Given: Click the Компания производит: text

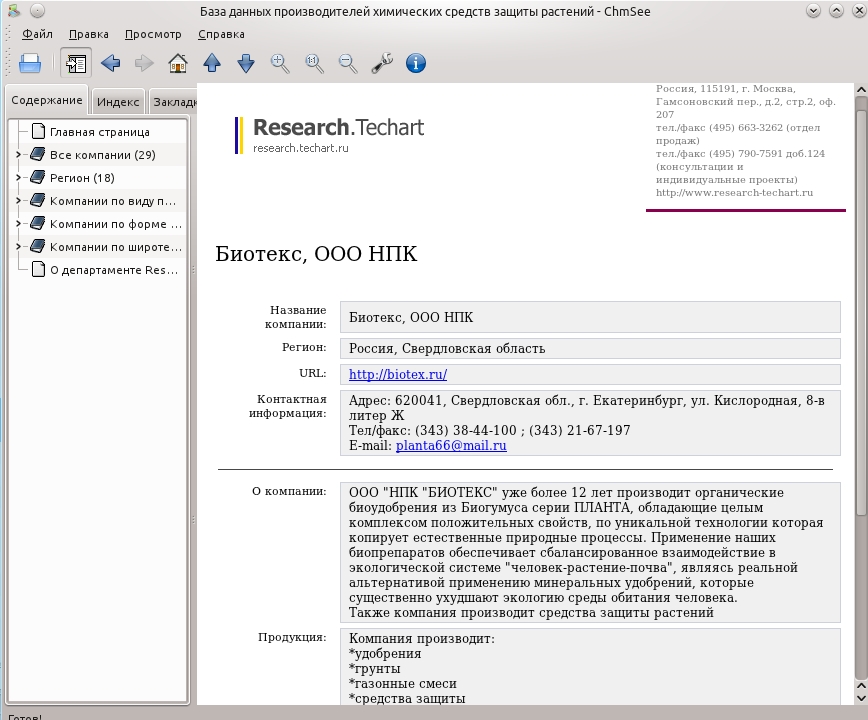Looking at the screenshot, I should [422, 639].
